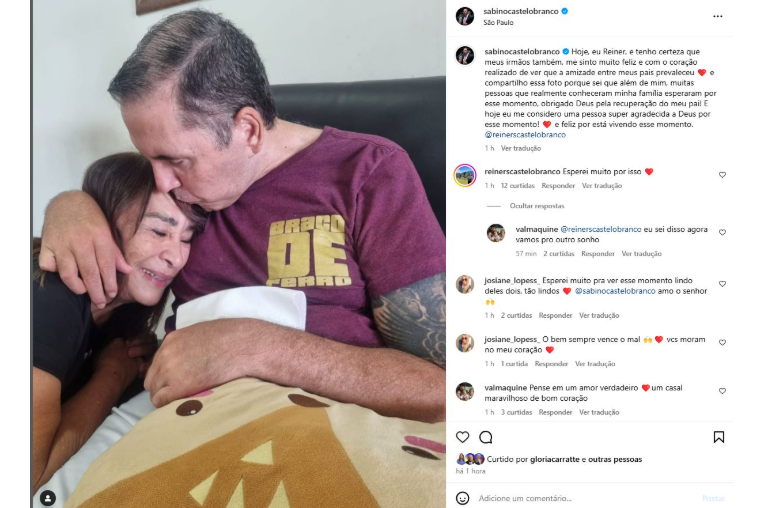Open sabinocastelobranco's header profile avatar

point(465,16)
